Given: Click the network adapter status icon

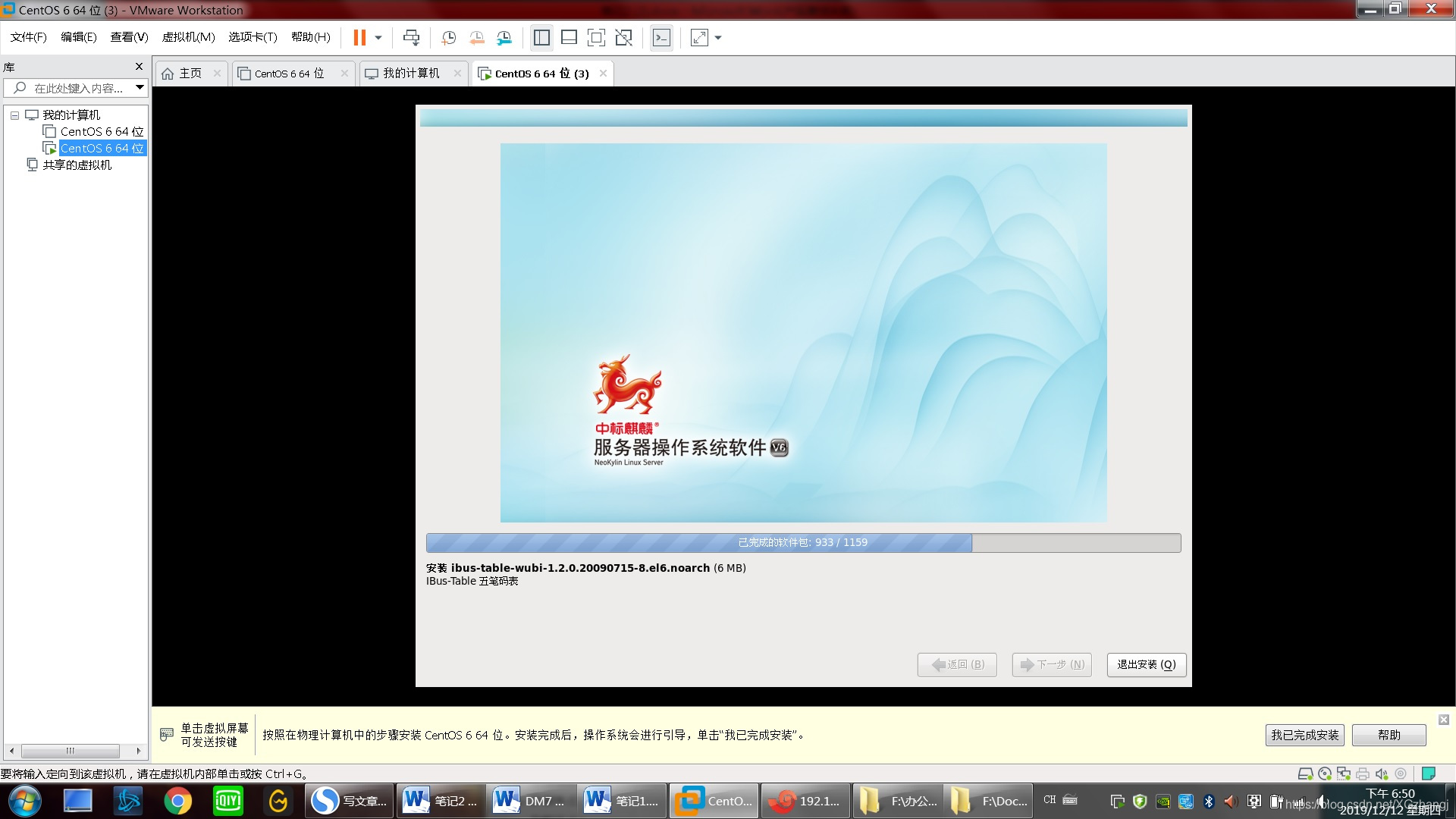Looking at the screenshot, I should (x=1344, y=773).
